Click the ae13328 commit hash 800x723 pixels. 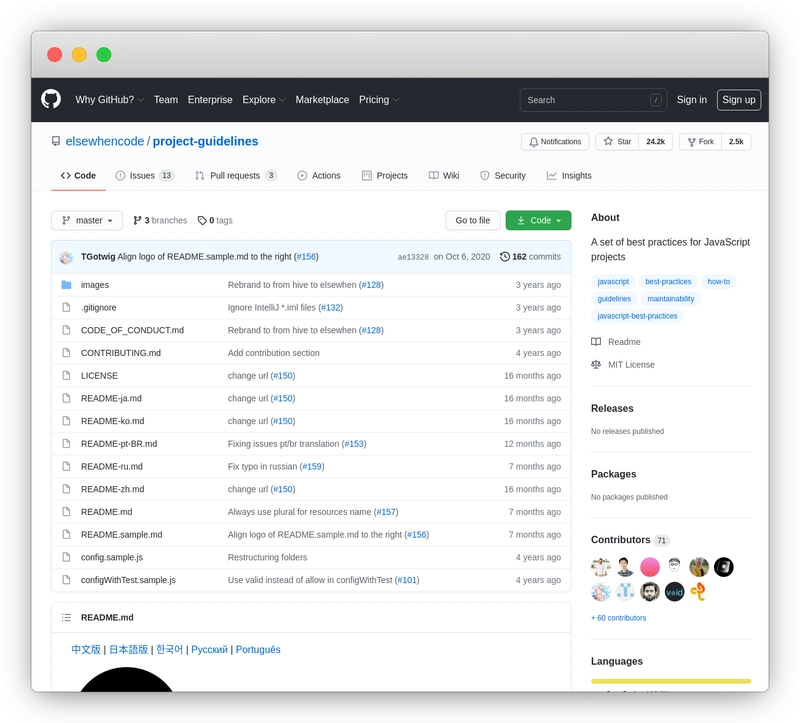[x=413, y=257]
